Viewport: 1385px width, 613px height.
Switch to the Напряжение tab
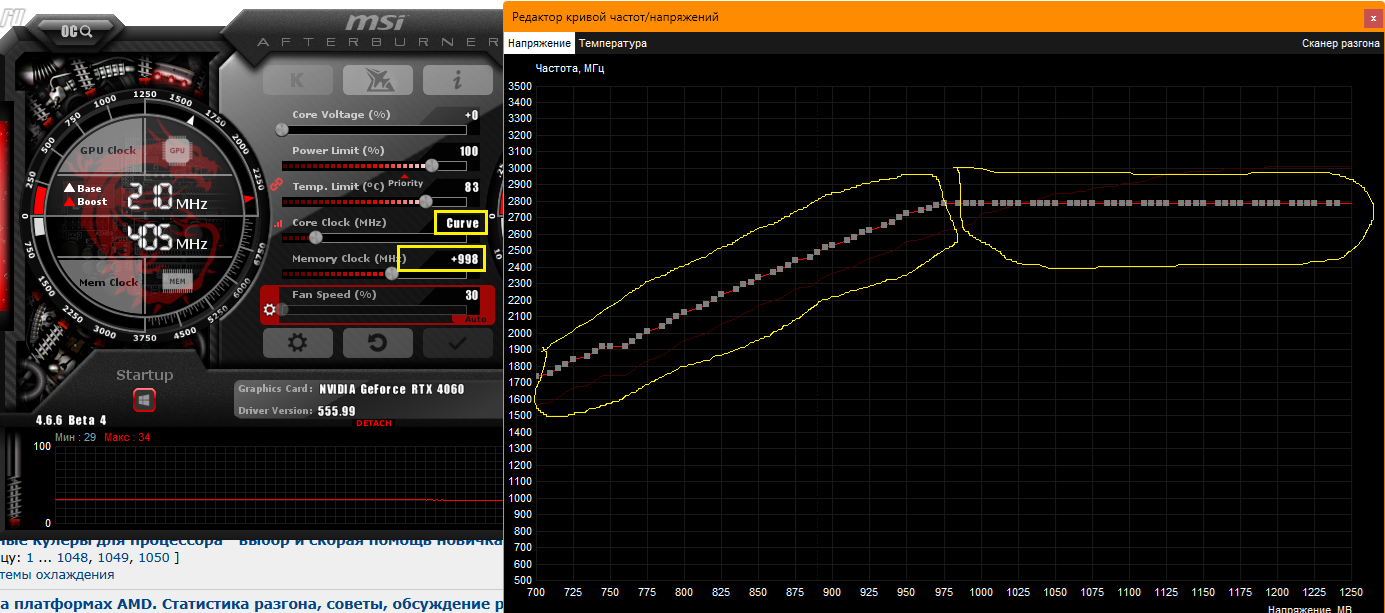[539, 43]
